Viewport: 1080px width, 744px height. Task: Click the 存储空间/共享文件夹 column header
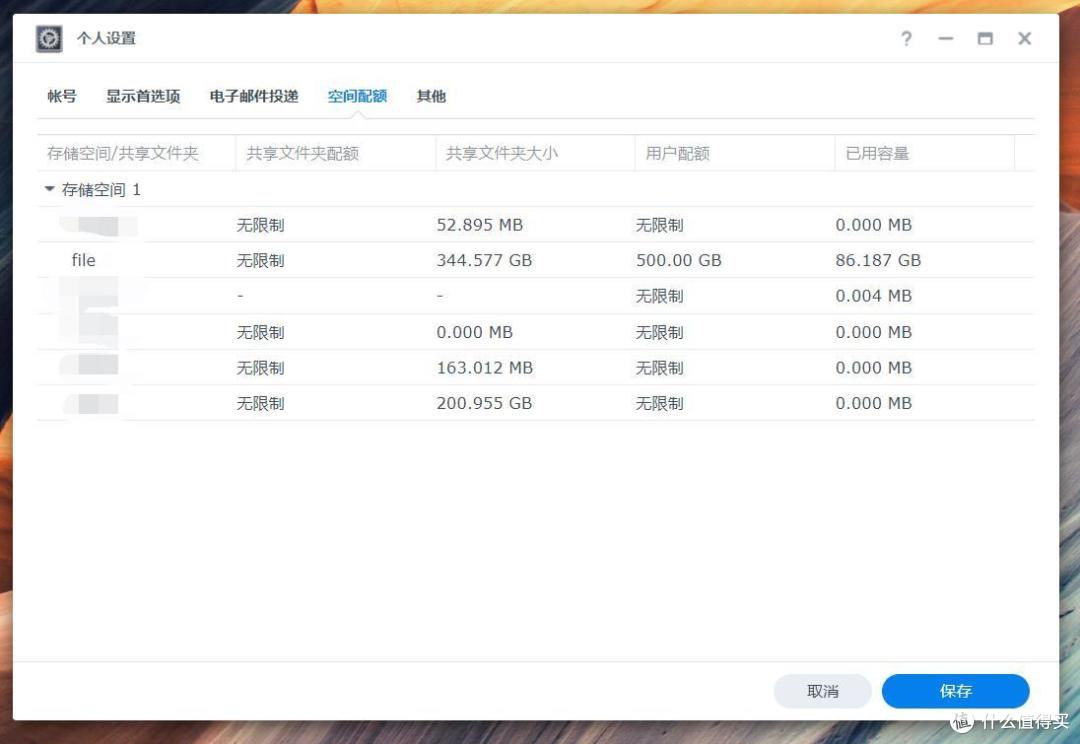[x=136, y=153]
